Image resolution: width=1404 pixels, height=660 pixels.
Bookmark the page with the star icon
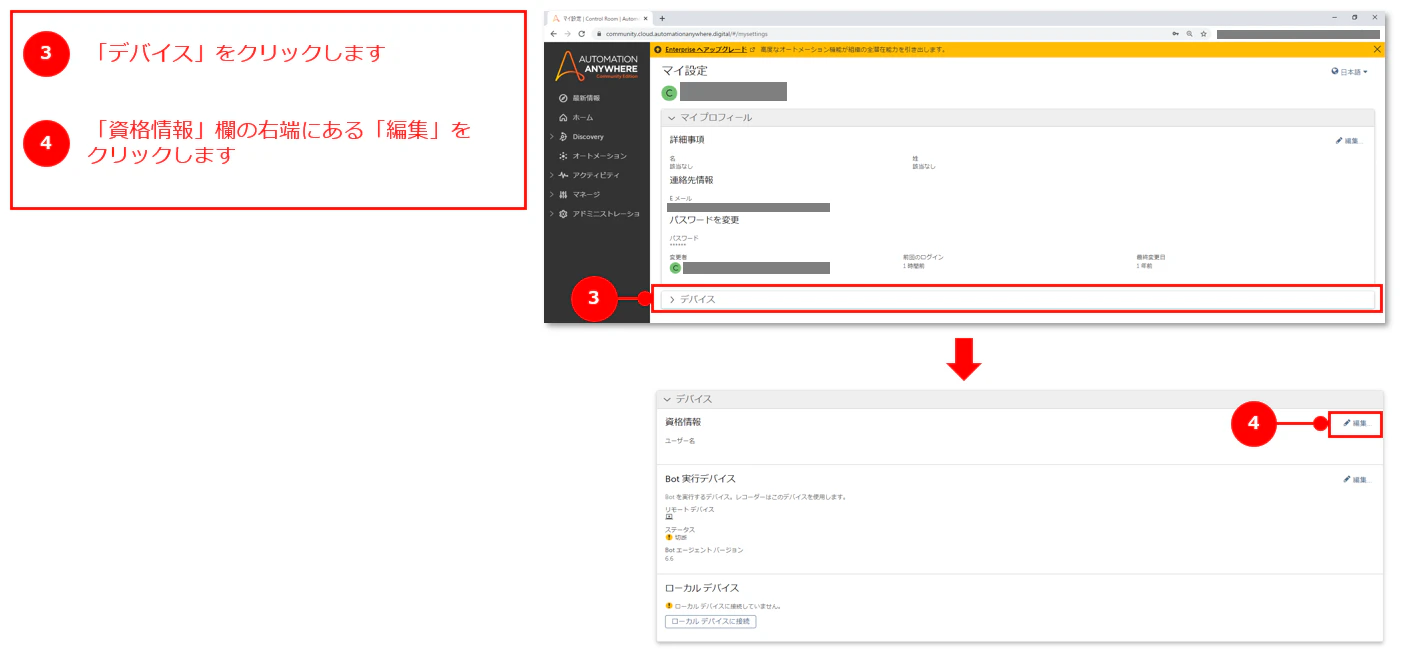pyautogui.click(x=1203, y=34)
